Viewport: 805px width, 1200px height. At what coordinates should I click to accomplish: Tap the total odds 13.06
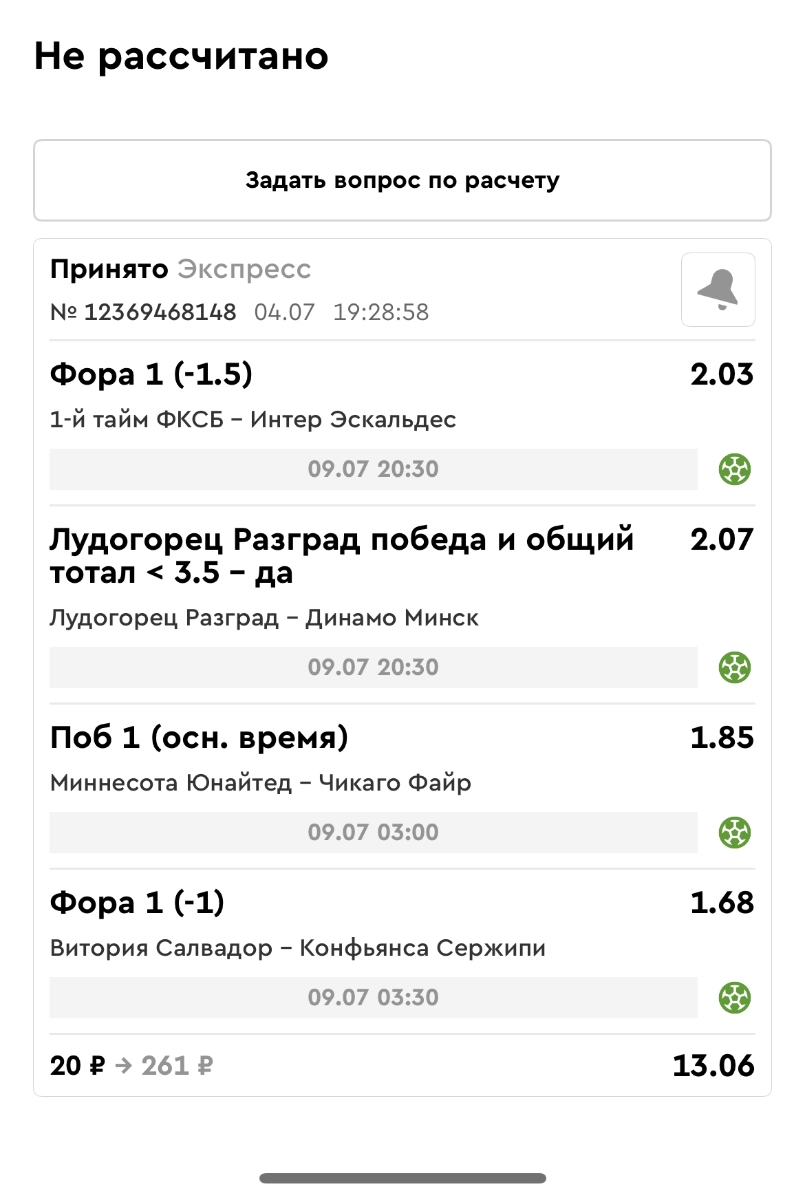click(712, 1066)
